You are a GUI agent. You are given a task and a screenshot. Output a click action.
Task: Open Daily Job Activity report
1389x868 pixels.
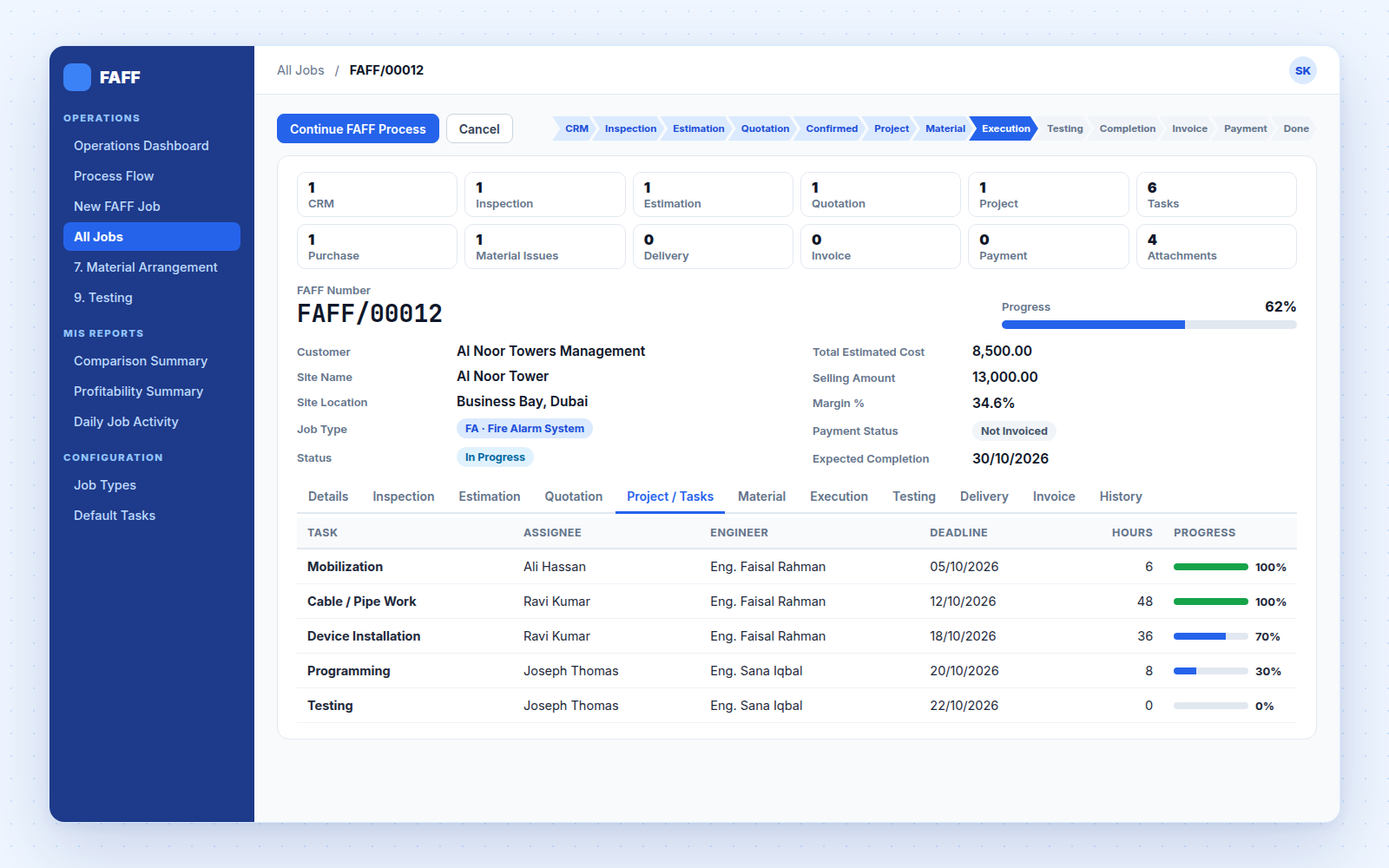point(152,422)
